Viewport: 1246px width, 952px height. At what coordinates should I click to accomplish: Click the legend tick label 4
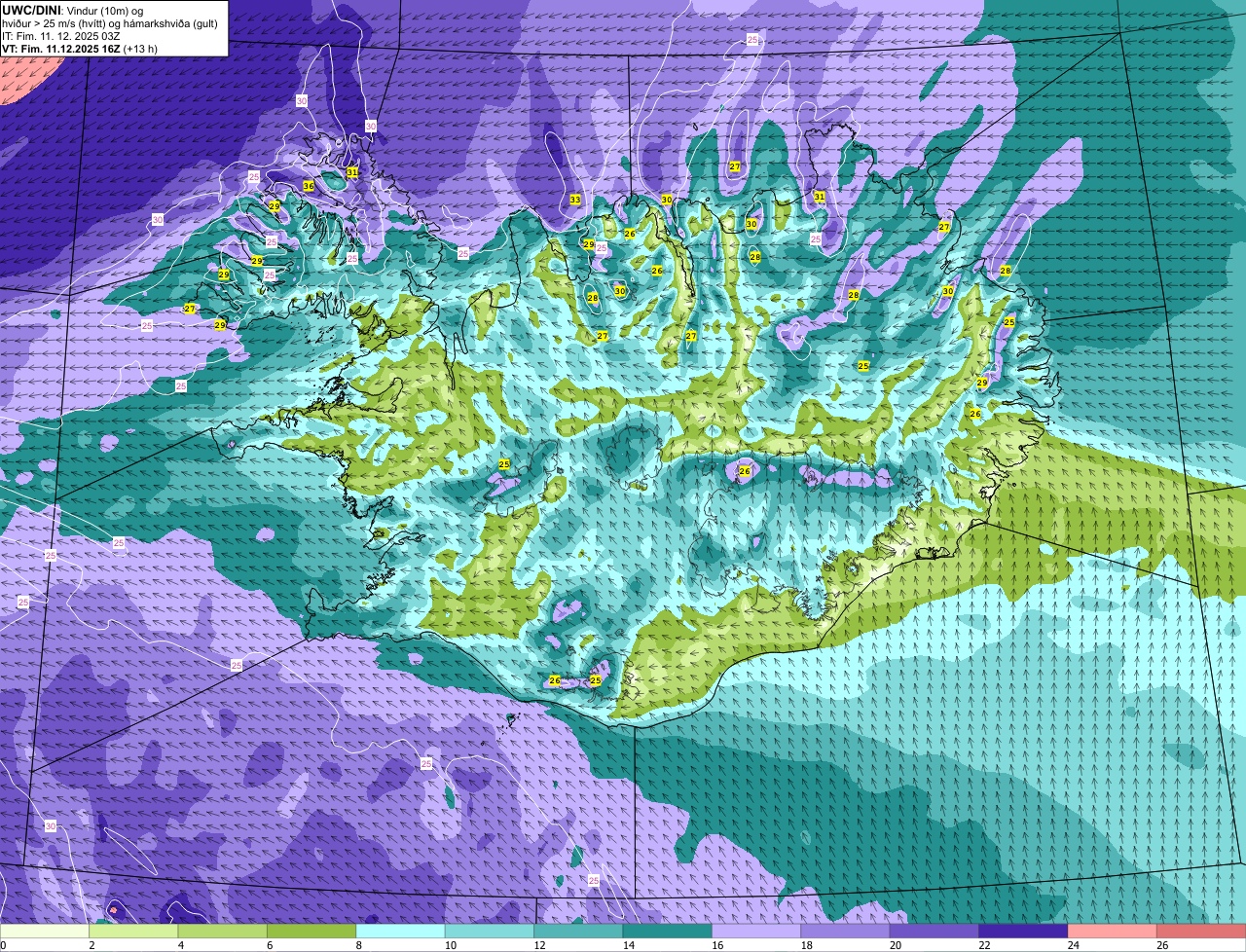(180, 945)
